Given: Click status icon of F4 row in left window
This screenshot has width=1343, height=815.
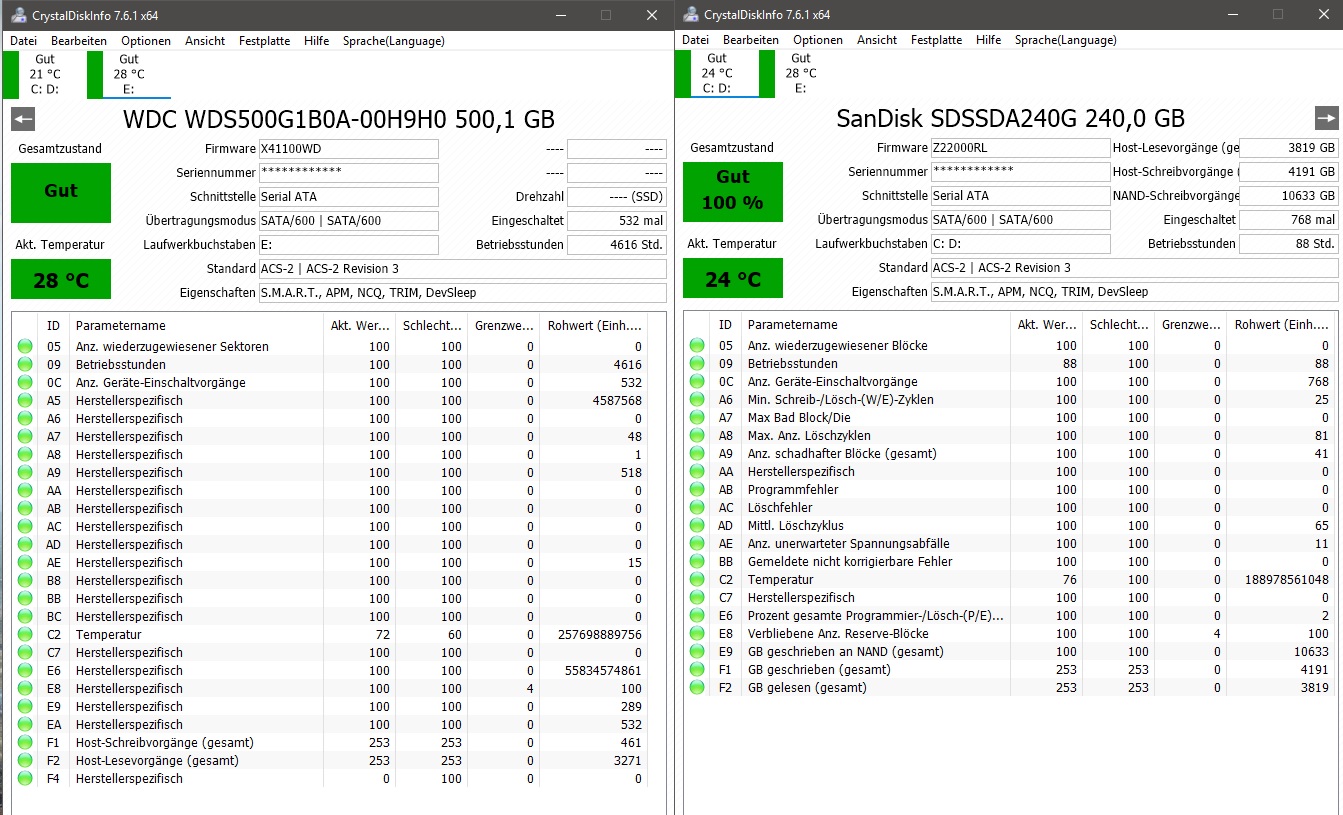Looking at the screenshot, I should (x=25, y=779).
